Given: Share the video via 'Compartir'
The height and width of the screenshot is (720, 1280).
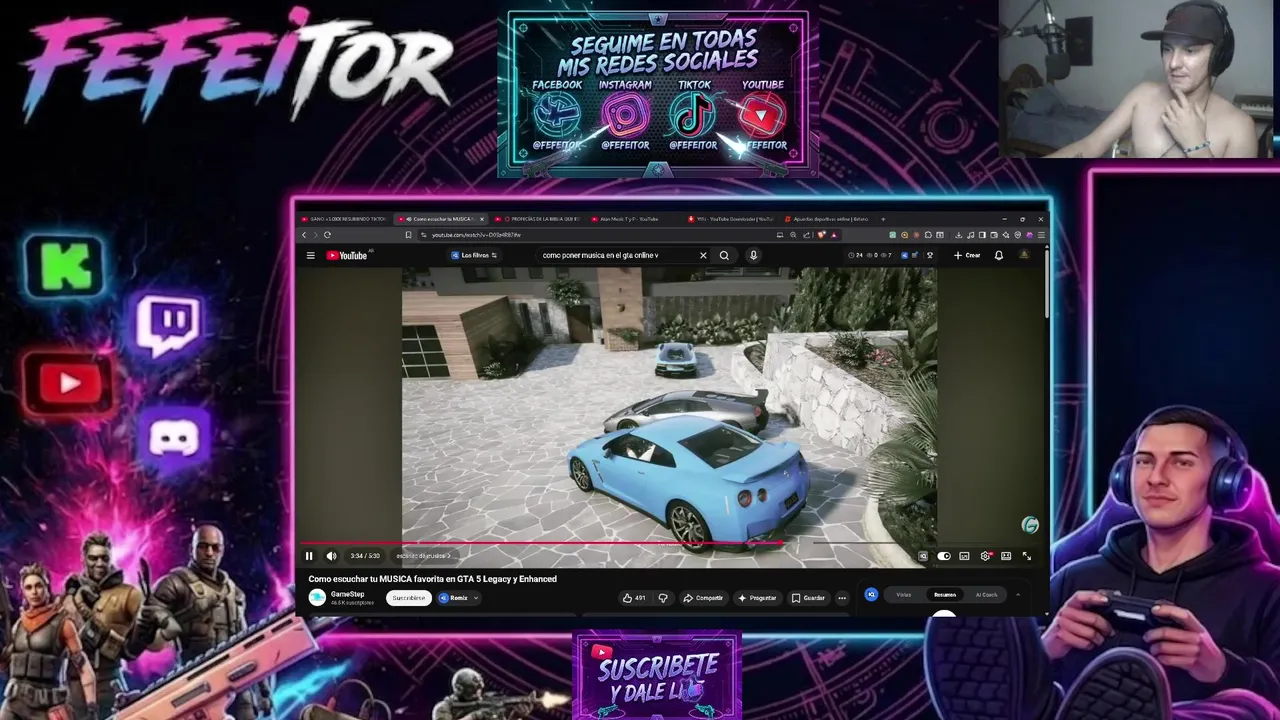Looking at the screenshot, I should pos(704,598).
